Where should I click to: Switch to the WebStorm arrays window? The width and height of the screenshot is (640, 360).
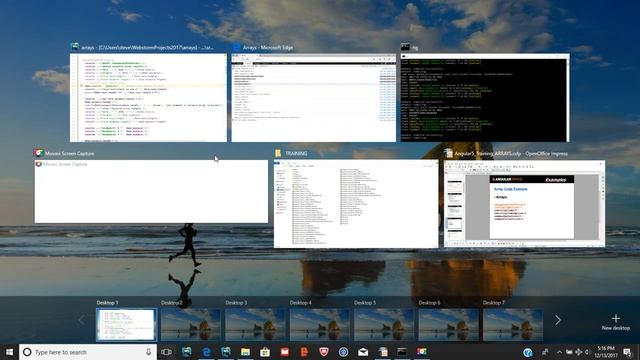148,98
